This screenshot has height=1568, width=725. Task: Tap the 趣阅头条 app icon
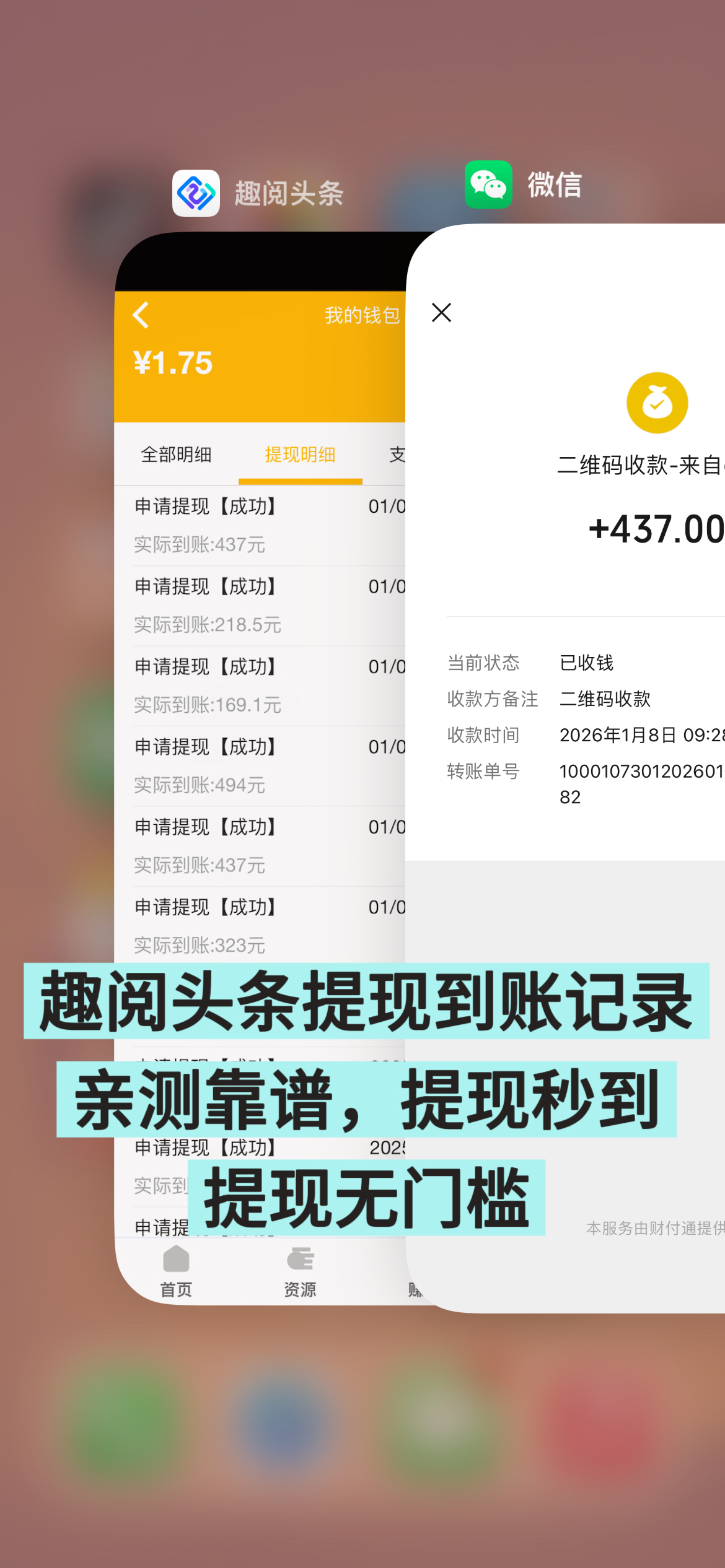196,193
